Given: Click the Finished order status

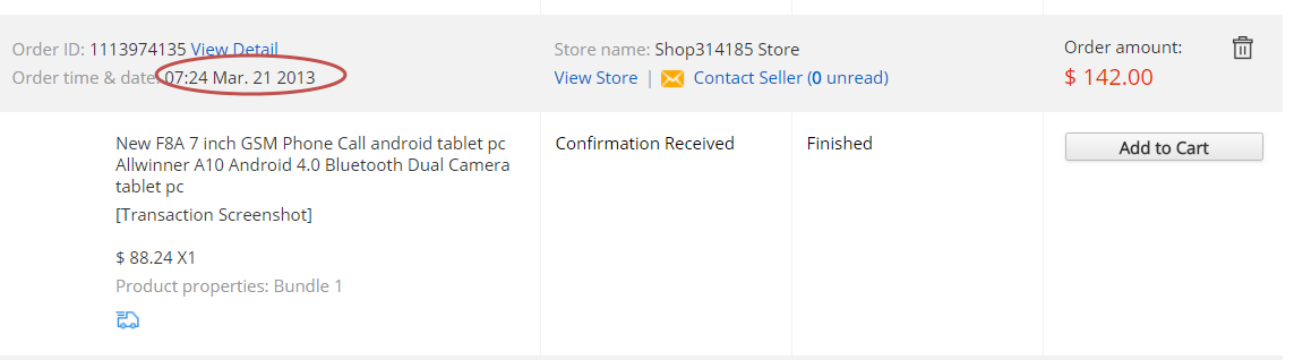Looking at the screenshot, I should pyautogui.click(x=840, y=144).
